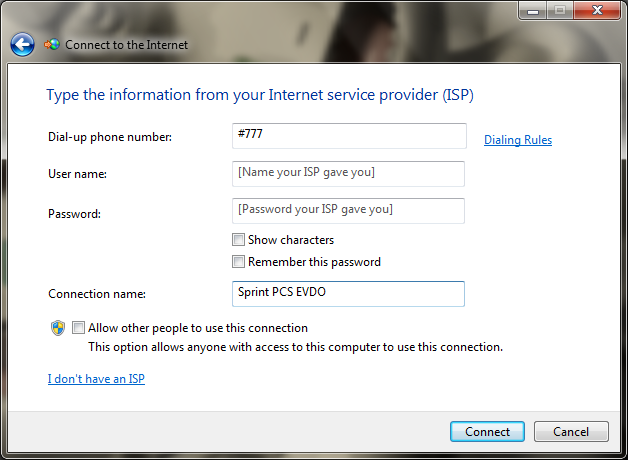Minimize the Connect to the Internet window
This screenshot has height=460, width=628.
click(x=533, y=10)
